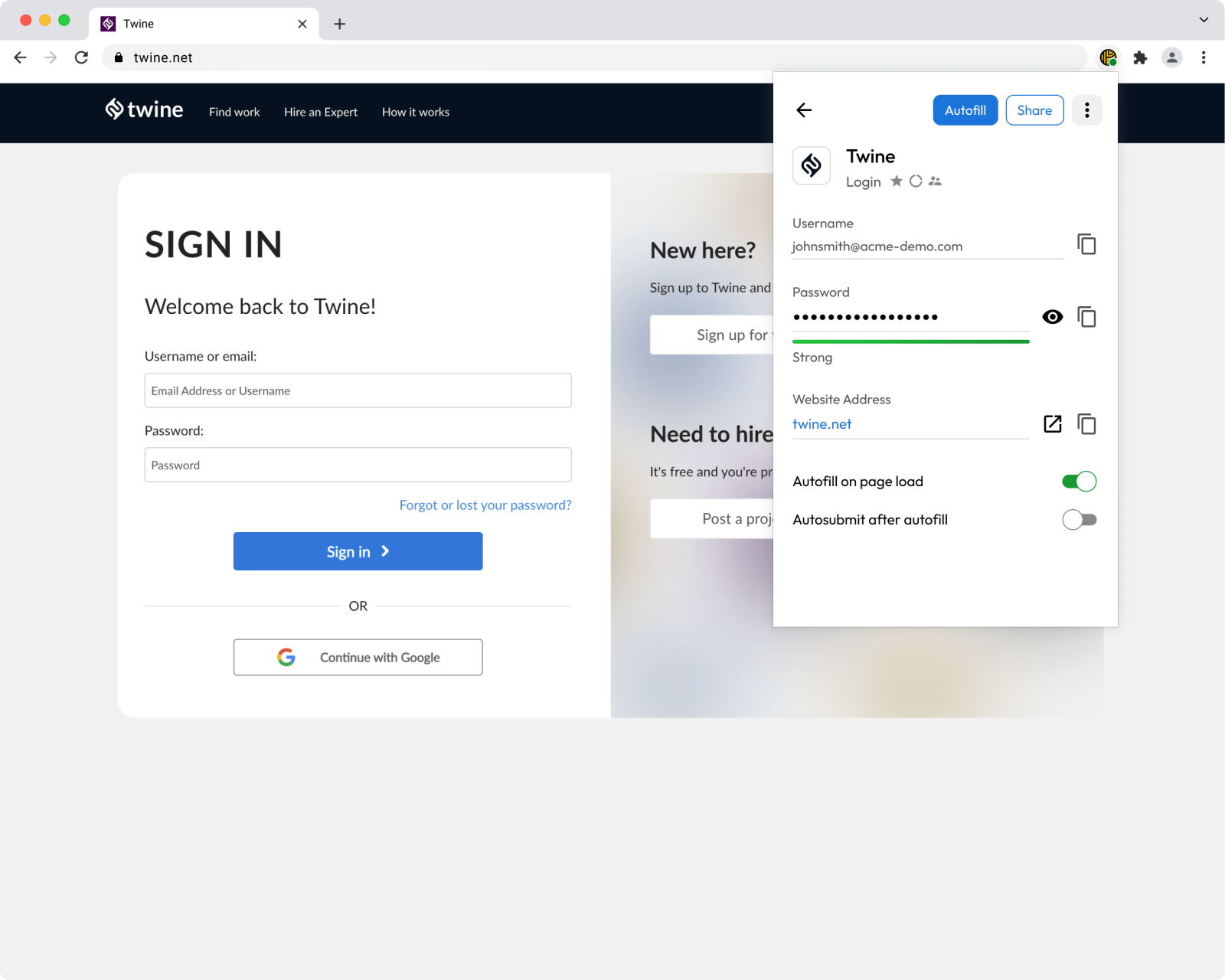Open the Forgot or lost your password link

coord(485,505)
